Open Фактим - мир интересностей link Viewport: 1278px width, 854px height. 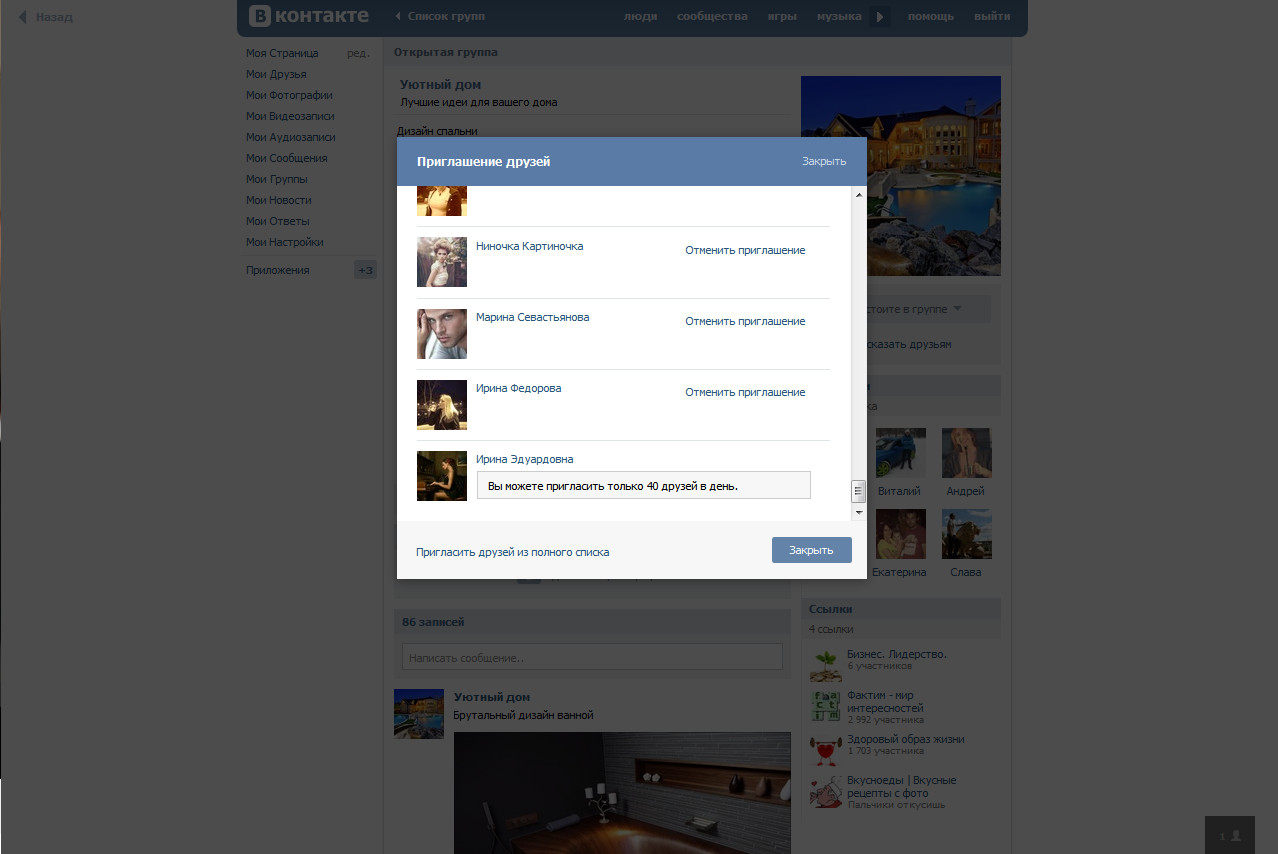click(885, 701)
